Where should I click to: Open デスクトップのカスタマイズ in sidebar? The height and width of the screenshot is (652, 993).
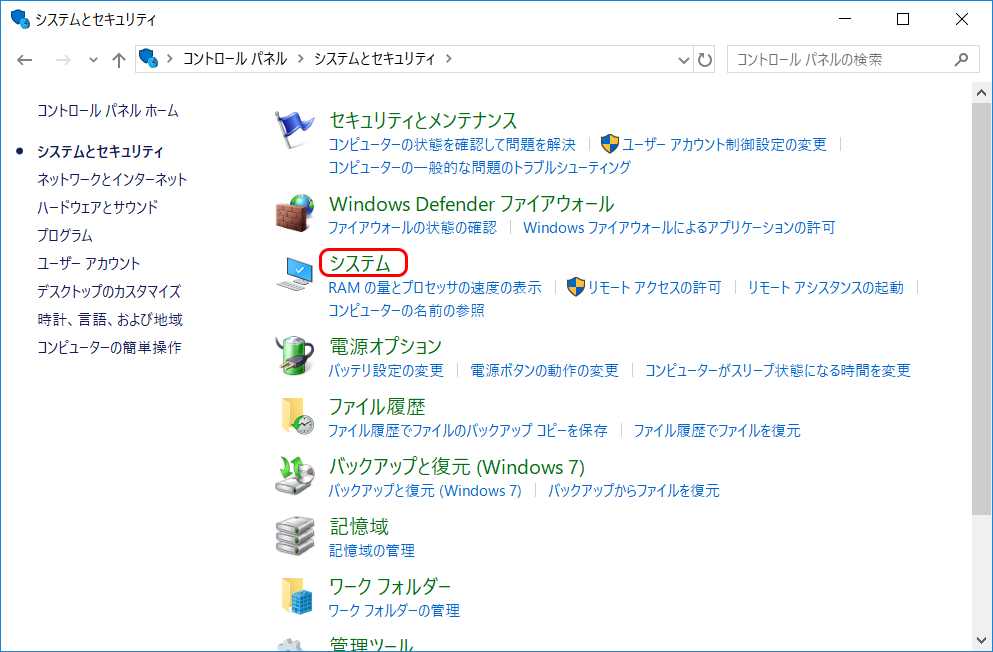click(109, 291)
